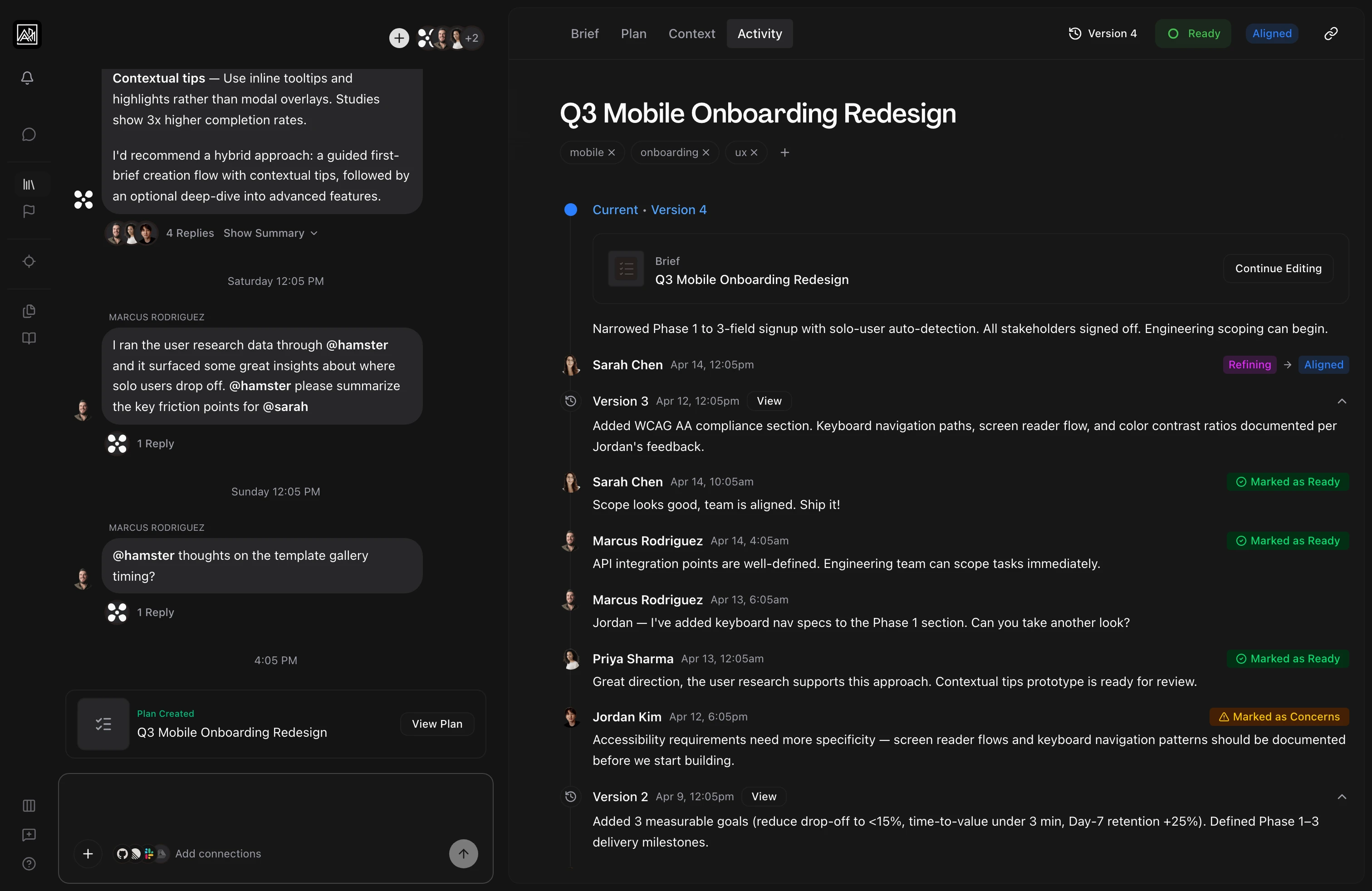Image resolution: width=1372 pixels, height=891 pixels.
Task: Collapse the Version 3 entry chevron
Action: [x=1342, y=401]
